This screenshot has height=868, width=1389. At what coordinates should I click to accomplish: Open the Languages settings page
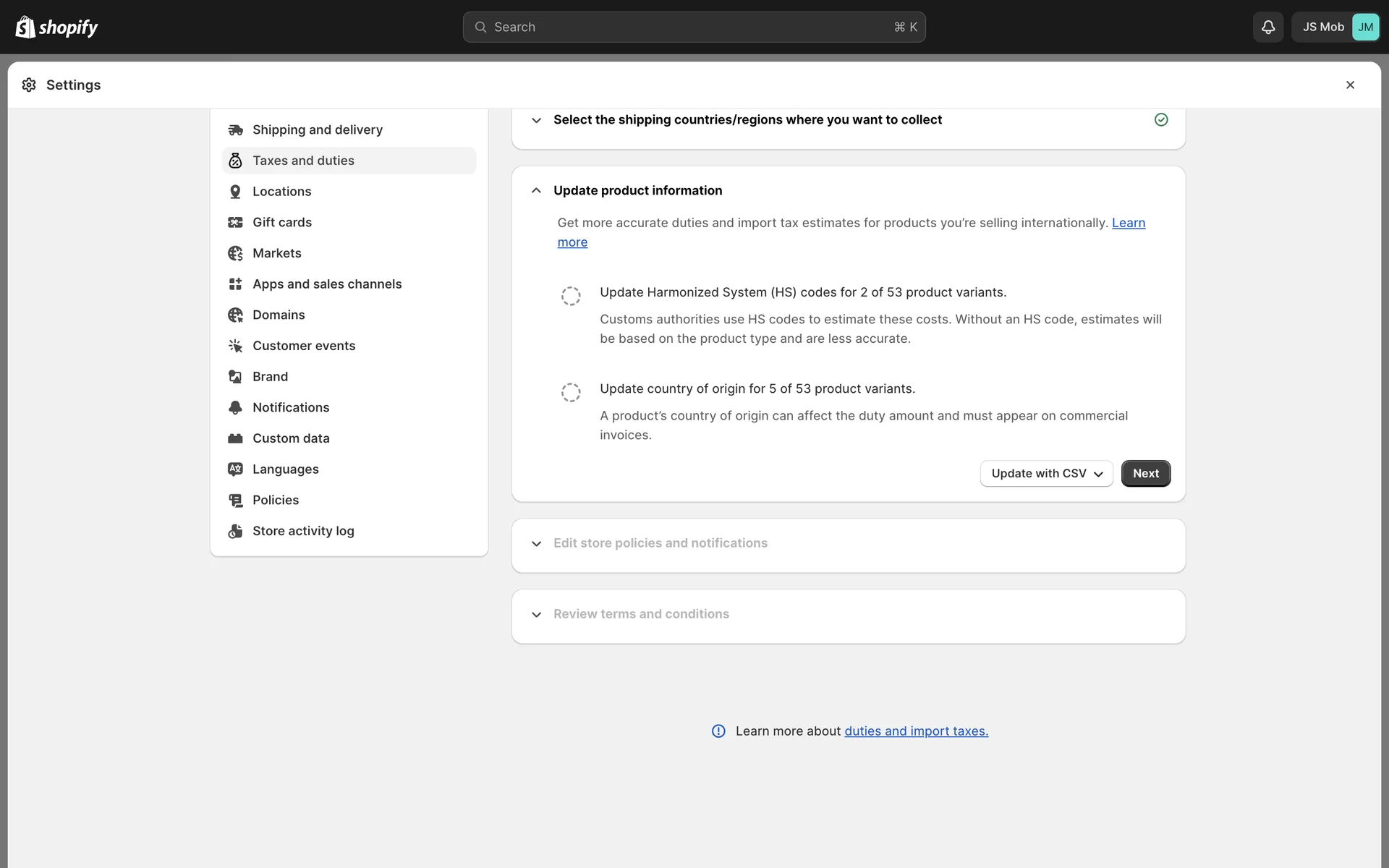coord(285,469)
